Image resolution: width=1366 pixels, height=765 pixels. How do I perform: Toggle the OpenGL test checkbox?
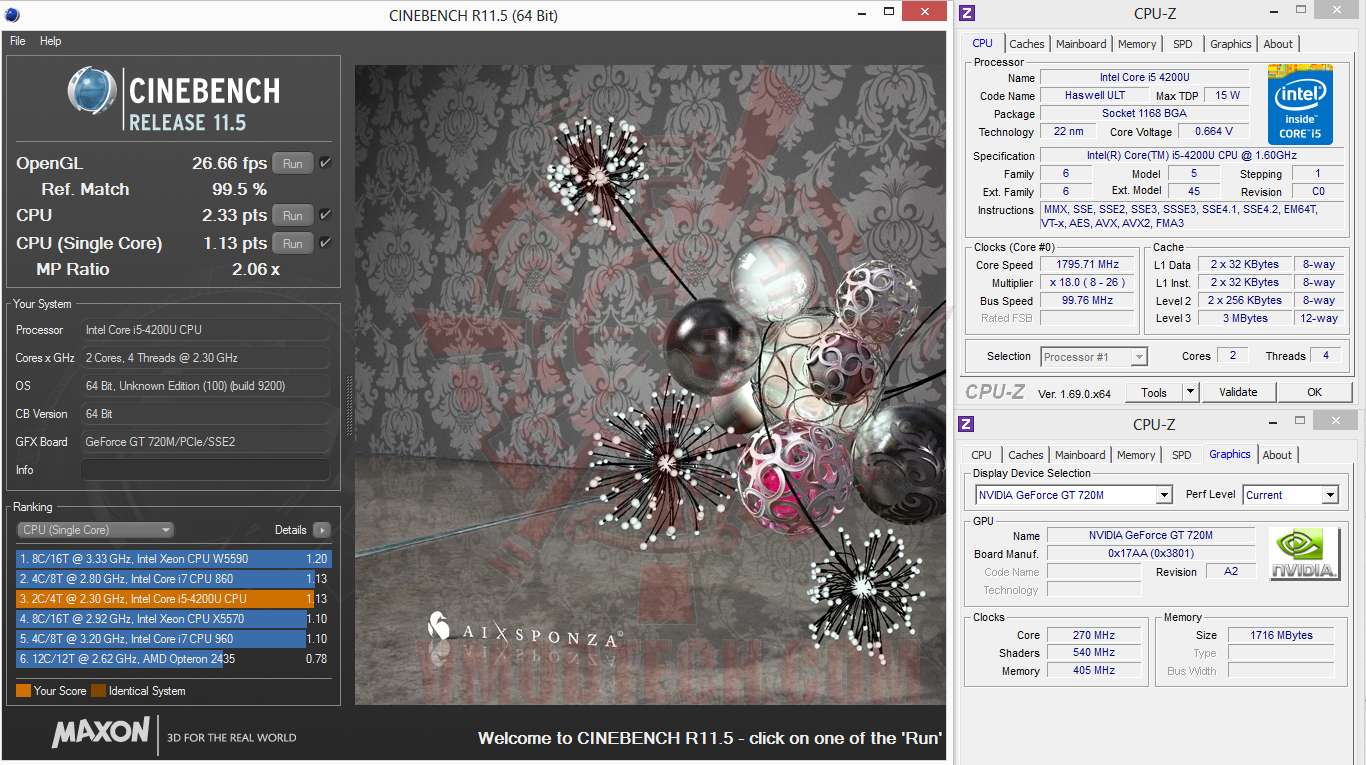[x=325, y=163]
